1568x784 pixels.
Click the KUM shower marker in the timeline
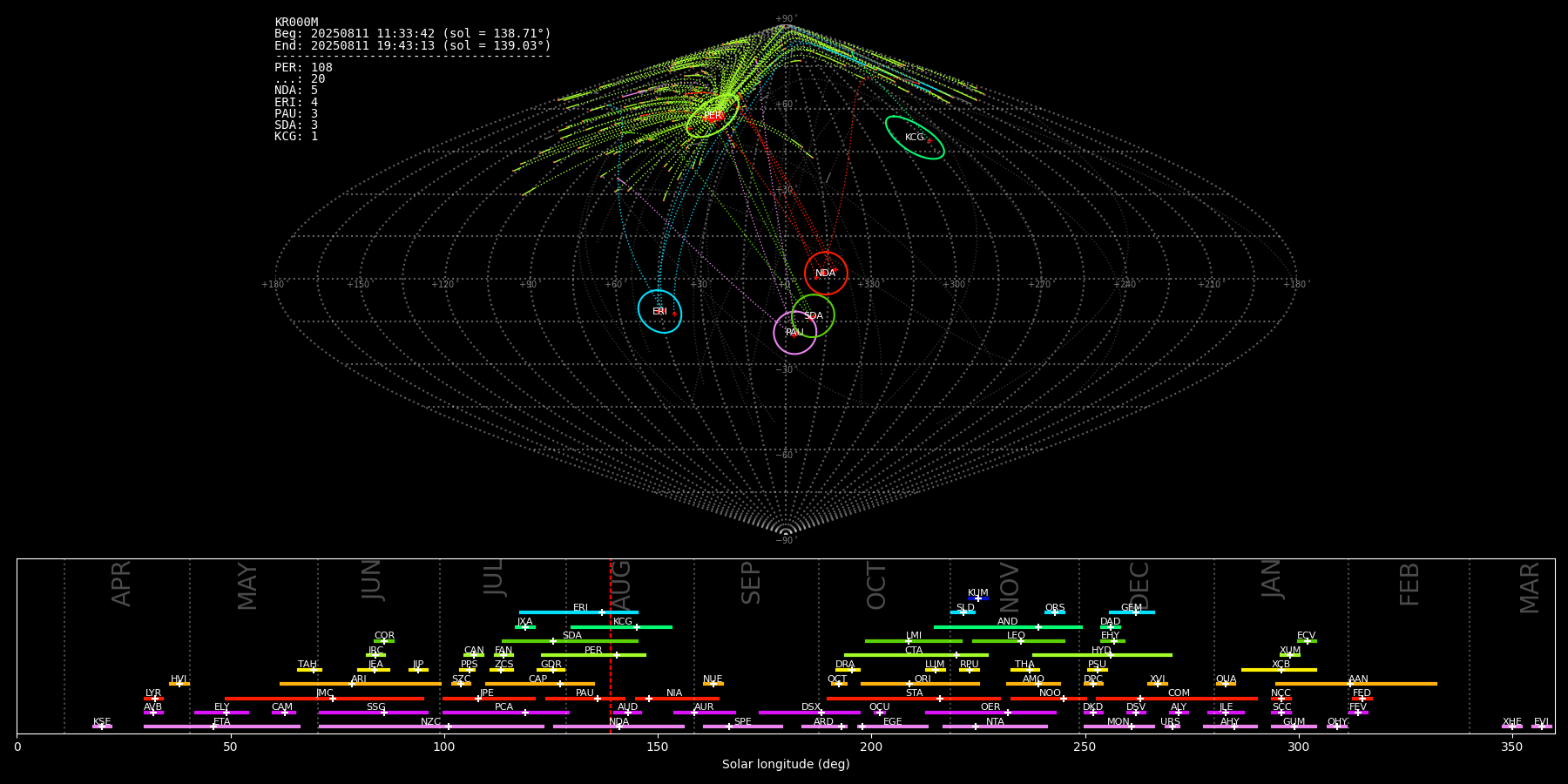[x=978, y=598]
